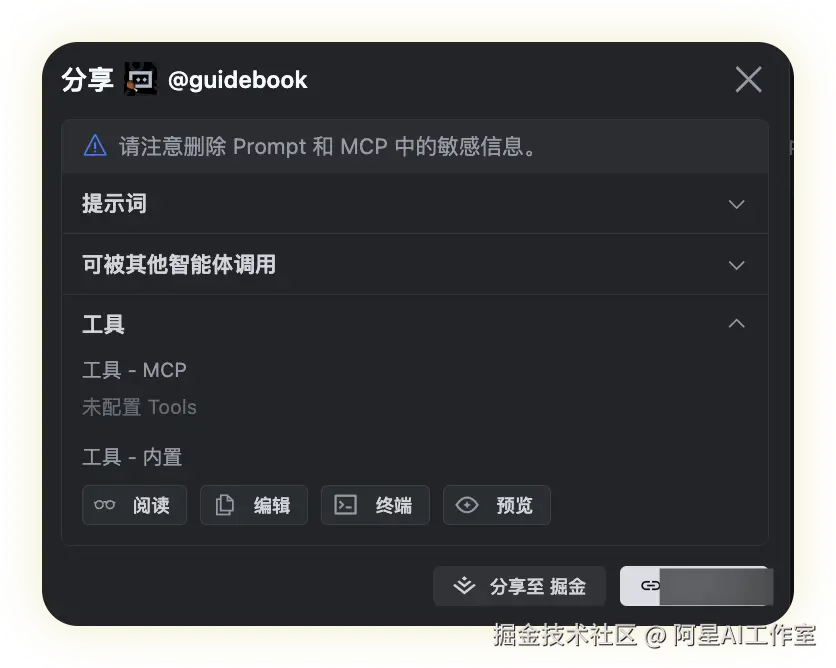
Task: Click the guidebook robot avatar
Action: pos(141,79)
